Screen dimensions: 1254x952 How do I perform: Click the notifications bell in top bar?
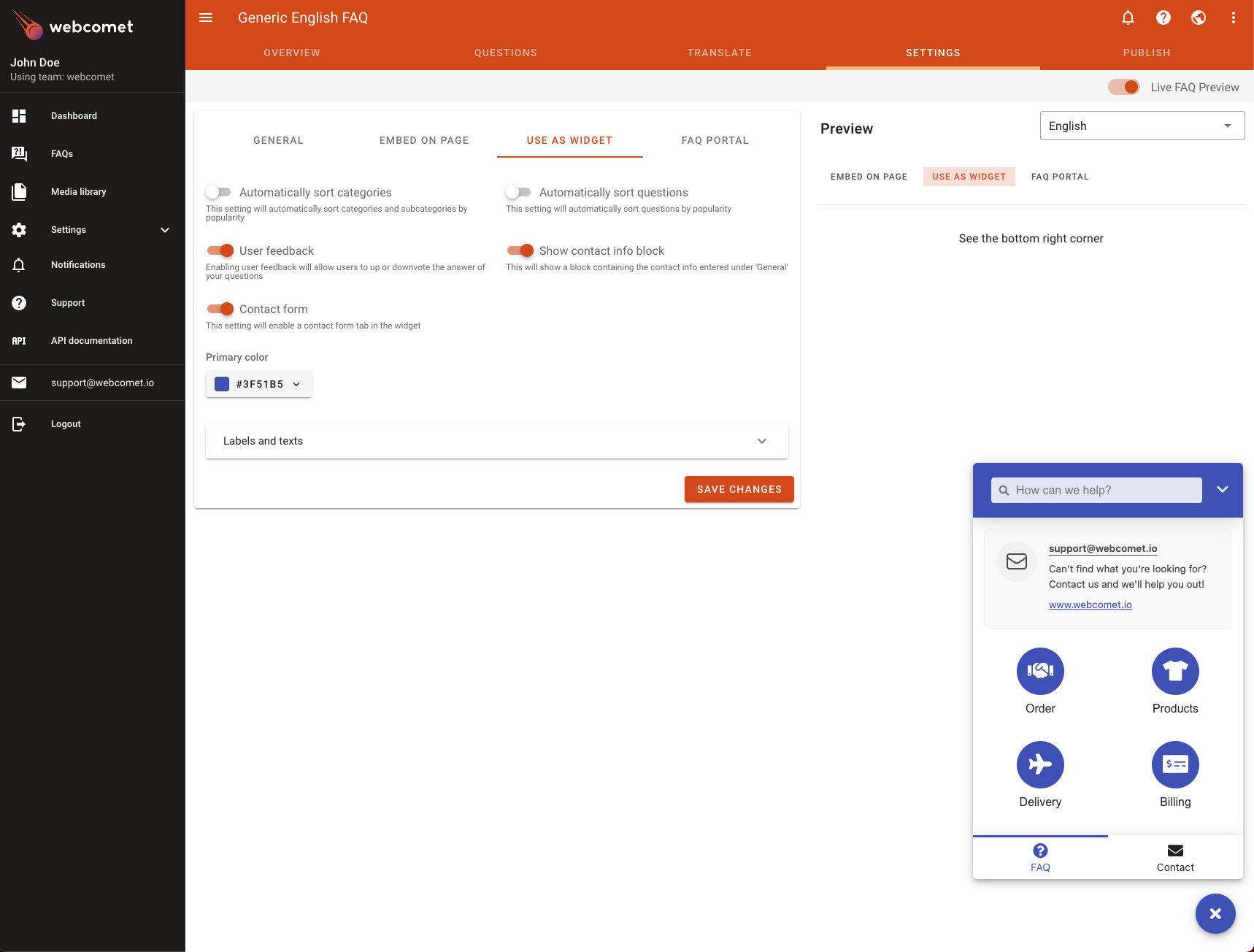click(1128, 18)
